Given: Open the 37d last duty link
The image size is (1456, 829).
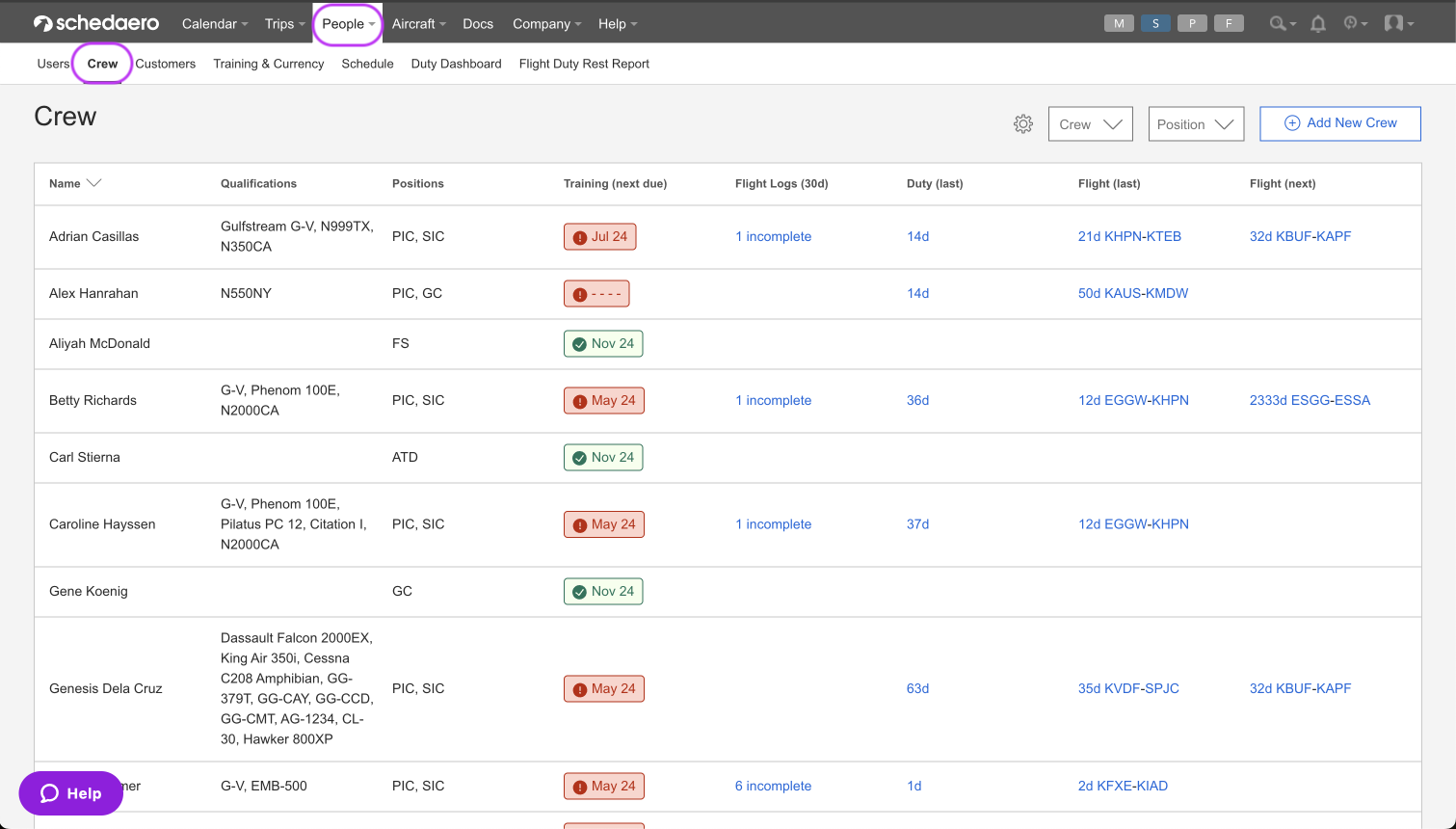Looking at the screenshot, I should tap(918, 524).
